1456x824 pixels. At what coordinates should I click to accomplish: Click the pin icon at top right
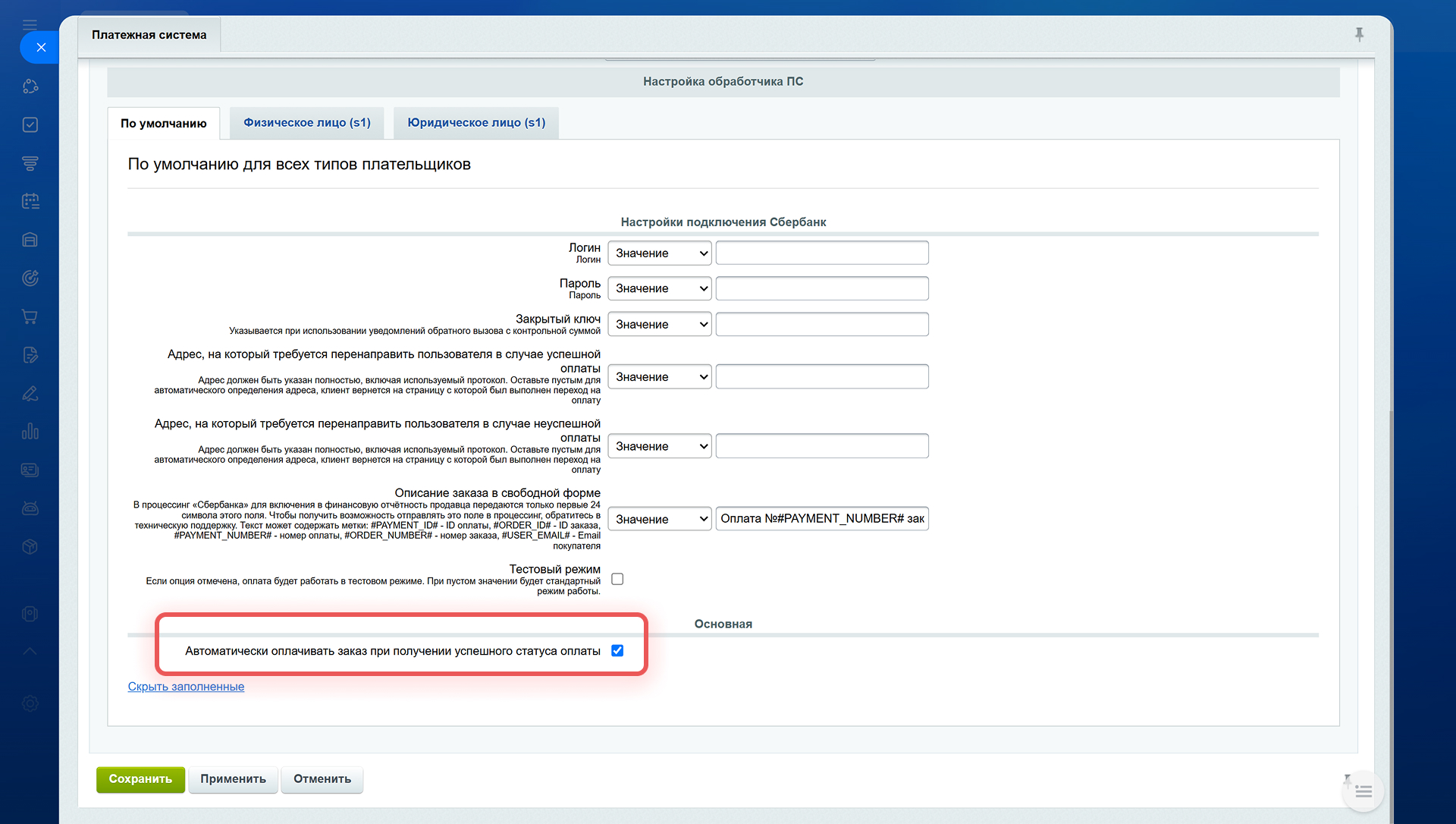(x=1359, y=34)
